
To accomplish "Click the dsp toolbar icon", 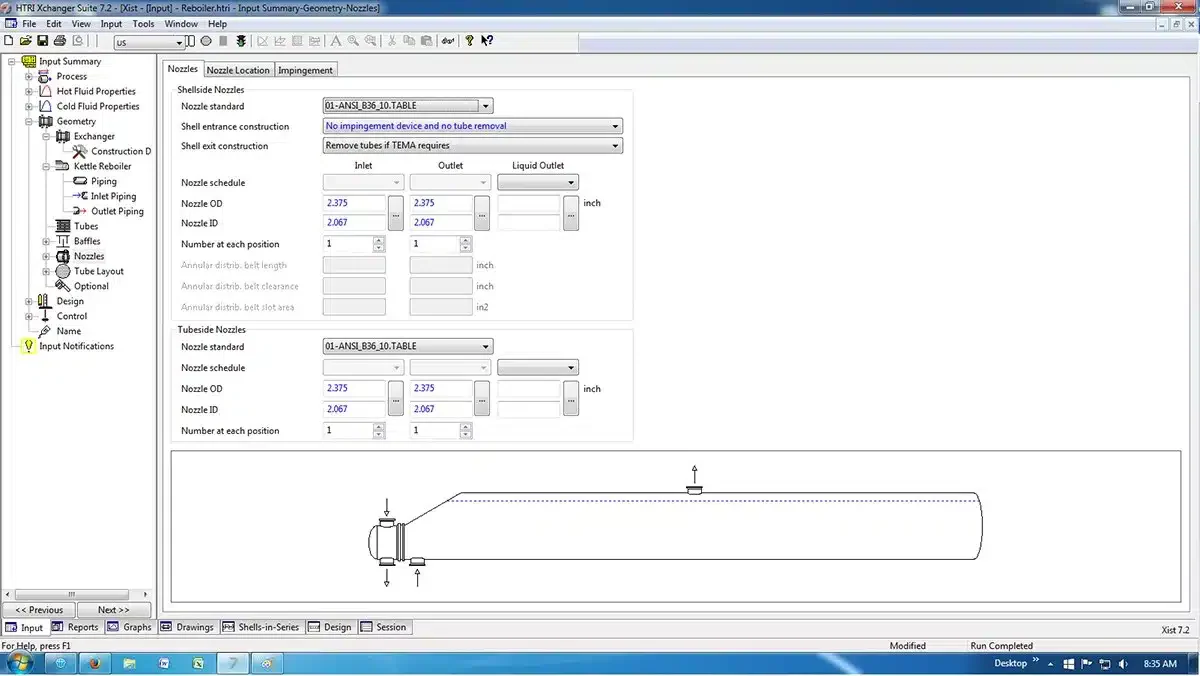I will (448, 41).
